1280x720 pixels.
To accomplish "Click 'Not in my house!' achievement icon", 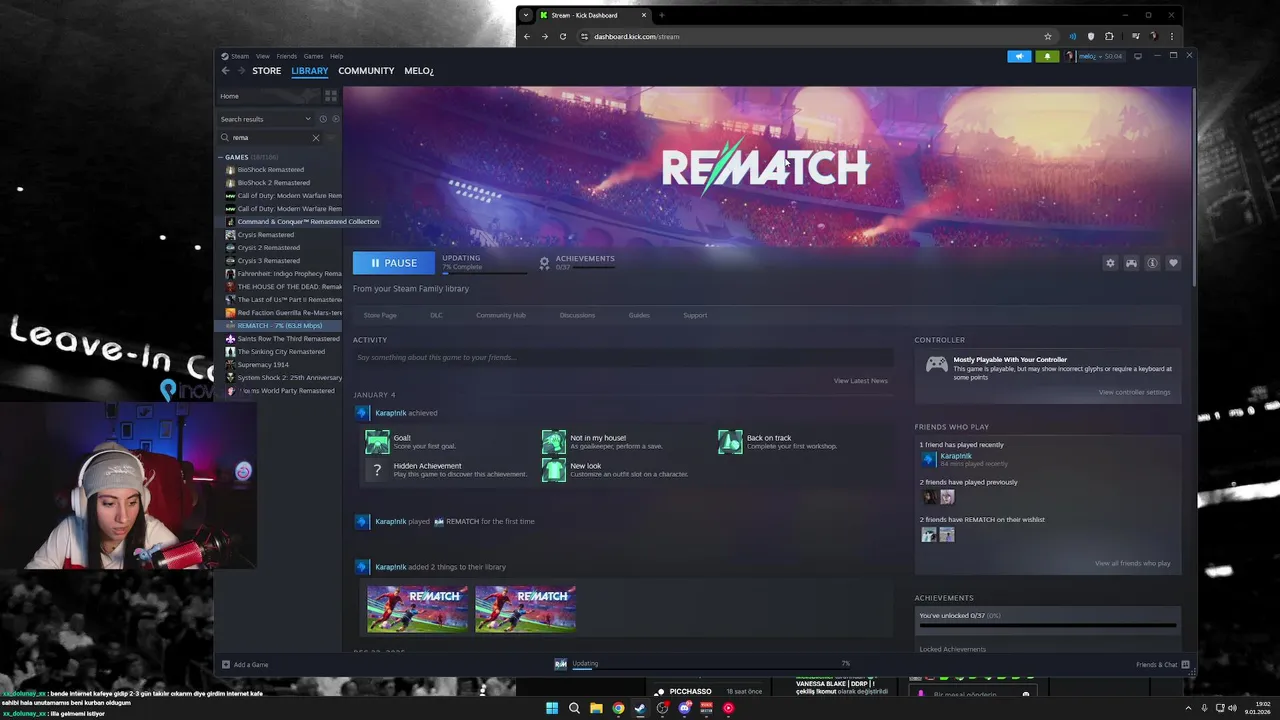I will (x=554, y=441).
